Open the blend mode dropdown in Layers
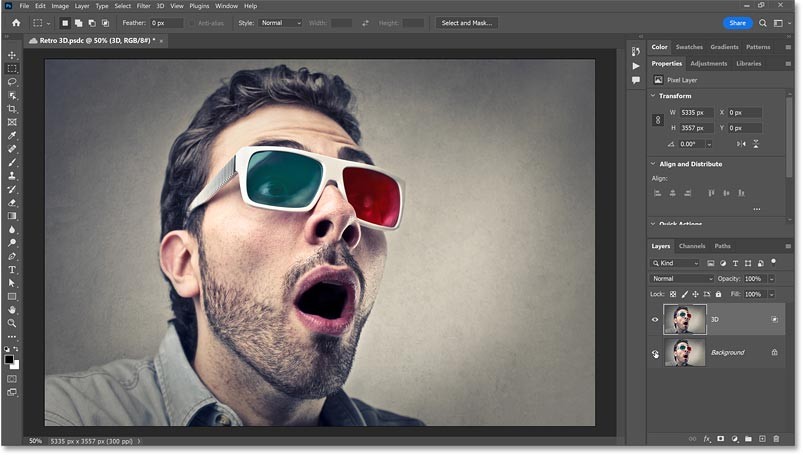803x455 pixels. [x=682, y=278]
